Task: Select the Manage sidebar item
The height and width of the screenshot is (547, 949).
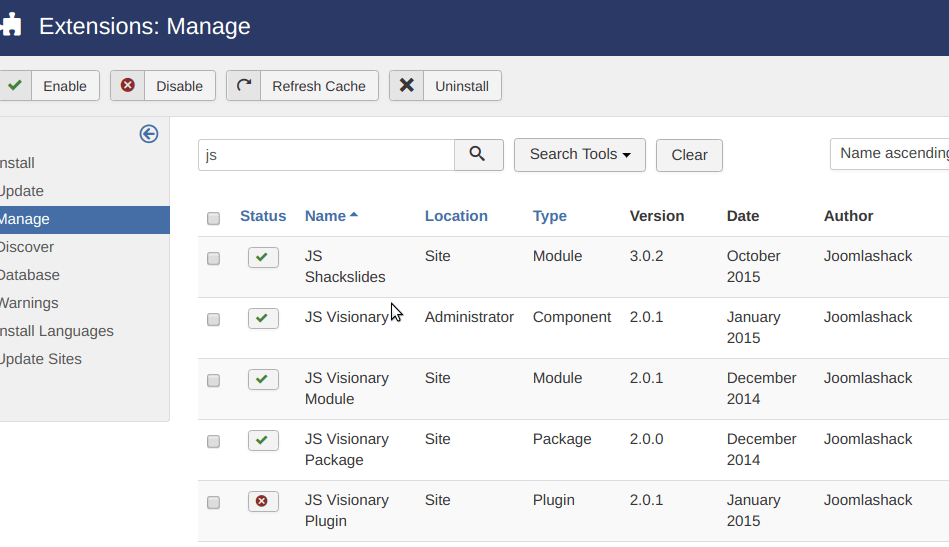Action: [85, 220]
